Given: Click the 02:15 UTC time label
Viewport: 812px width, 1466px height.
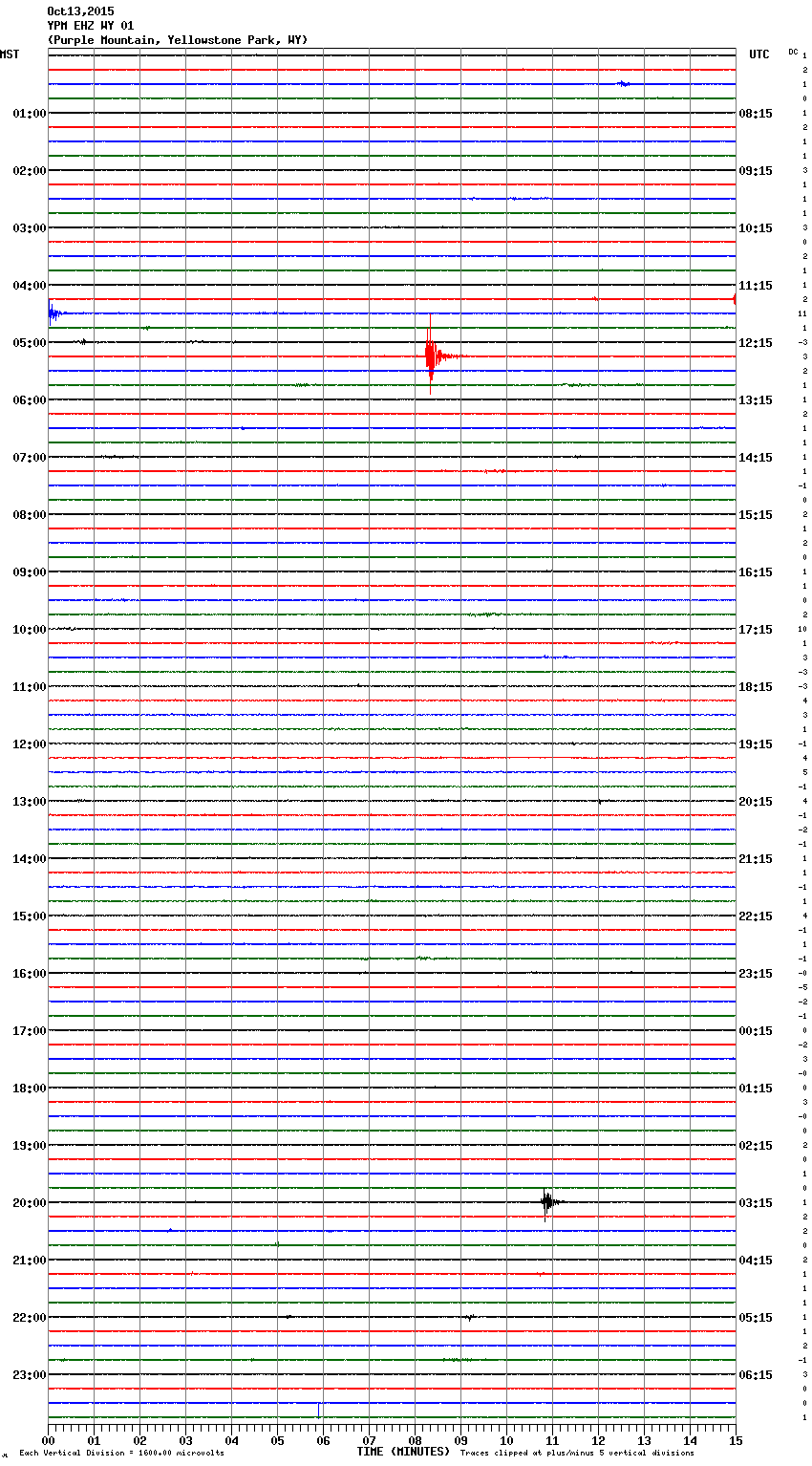Looking at the screenshot, I should [x=756, y=1146].
